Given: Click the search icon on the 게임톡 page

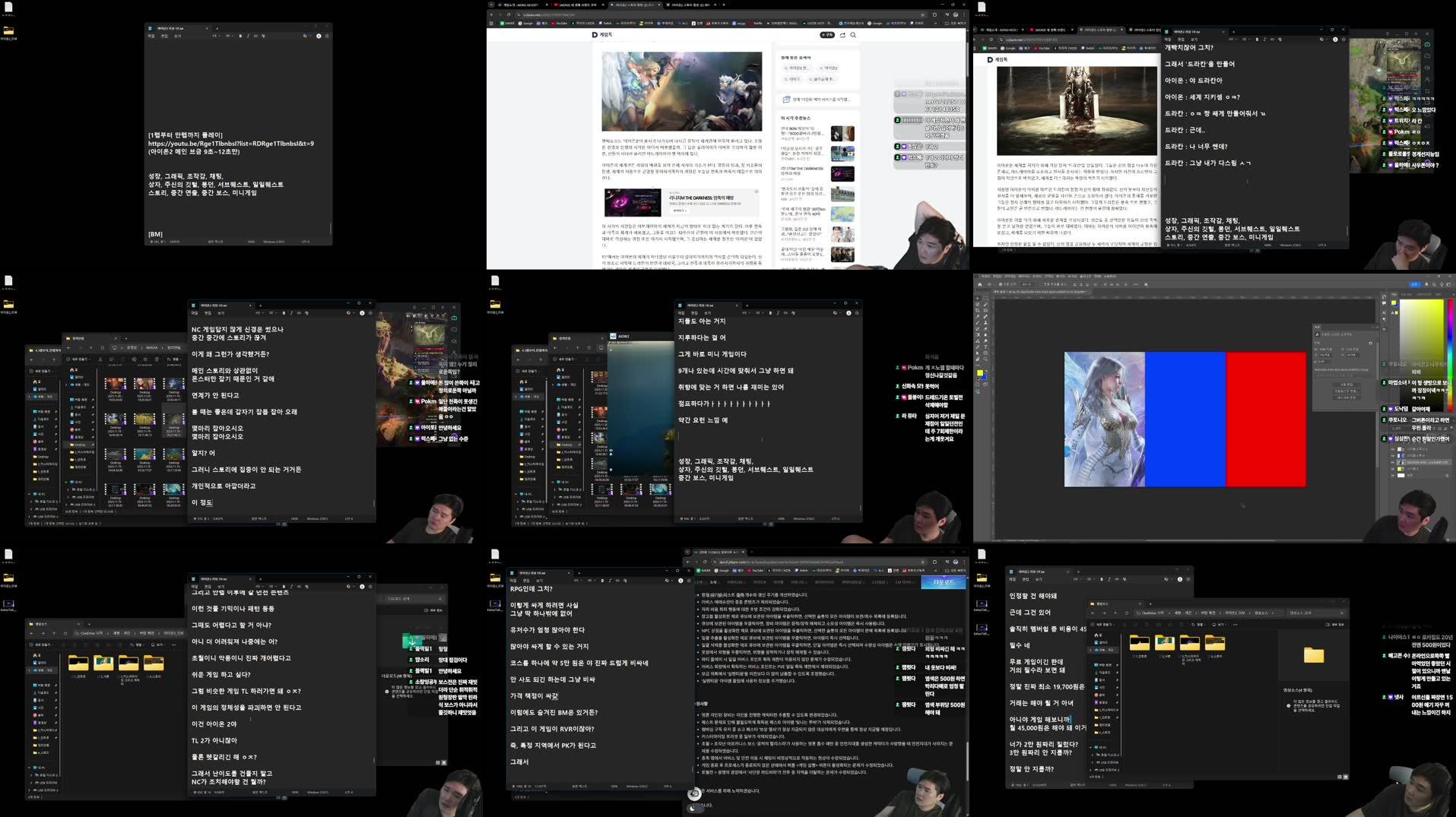Looking at the screenshot, I should [853, 35].
